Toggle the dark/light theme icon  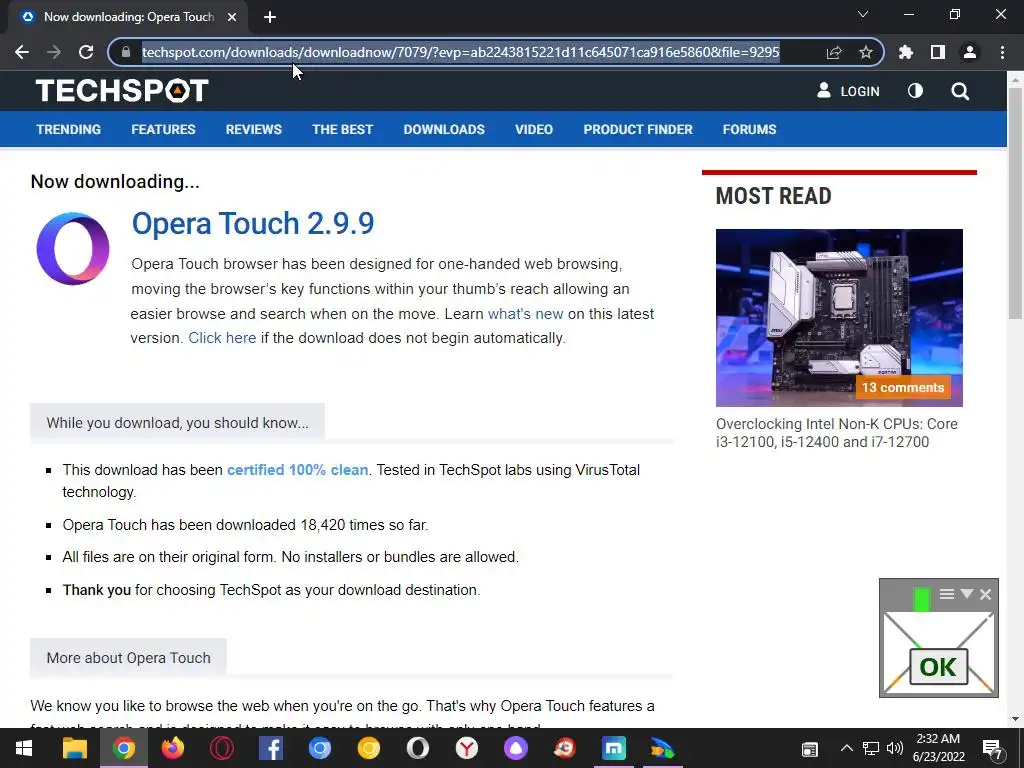pyautogui.click(x=915, y=91)
